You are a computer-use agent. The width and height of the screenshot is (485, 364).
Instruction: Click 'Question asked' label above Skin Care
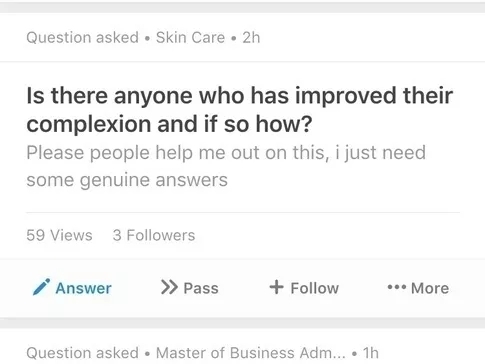click(82, 37)
